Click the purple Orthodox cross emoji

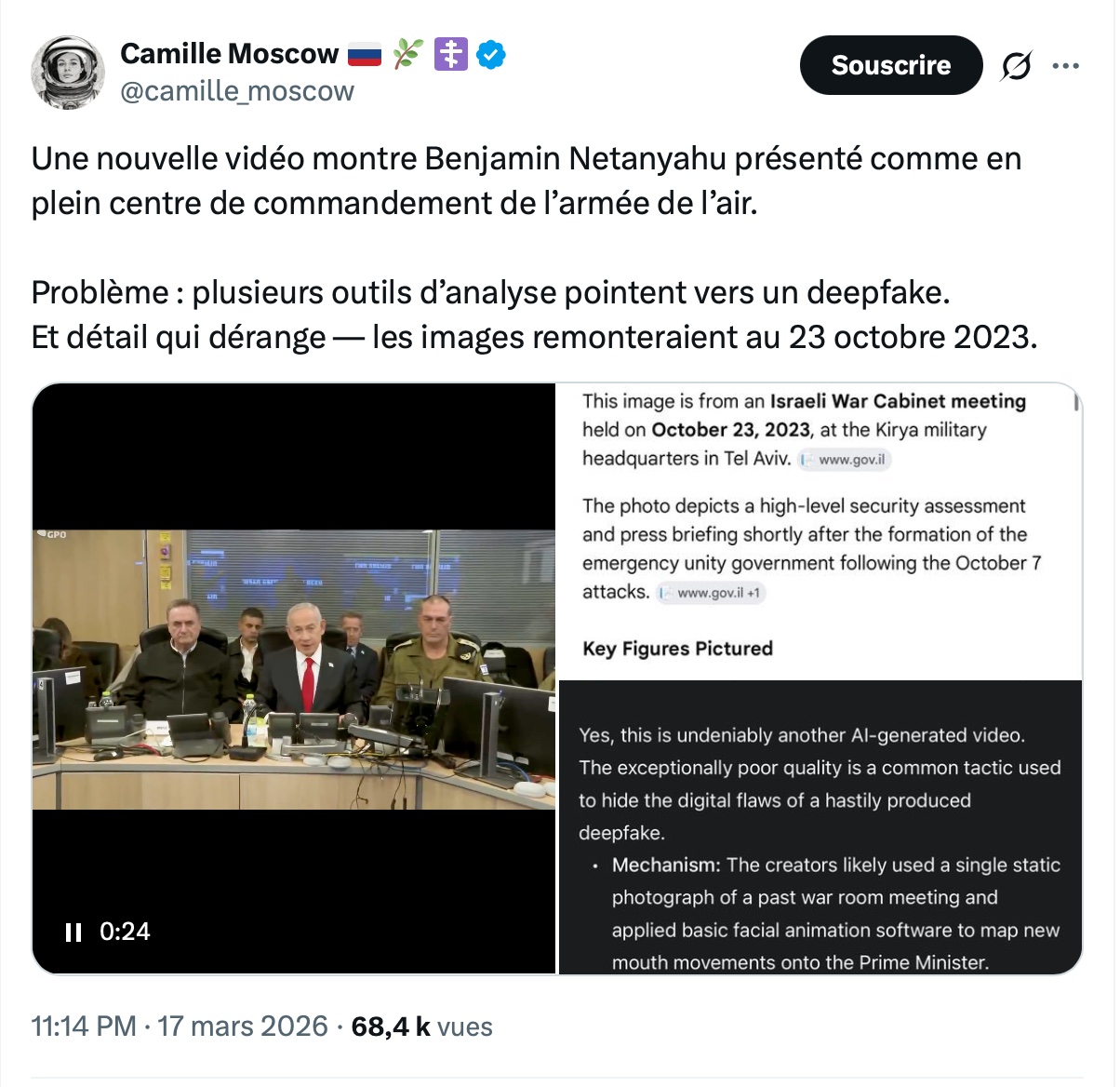coord(451,55)
